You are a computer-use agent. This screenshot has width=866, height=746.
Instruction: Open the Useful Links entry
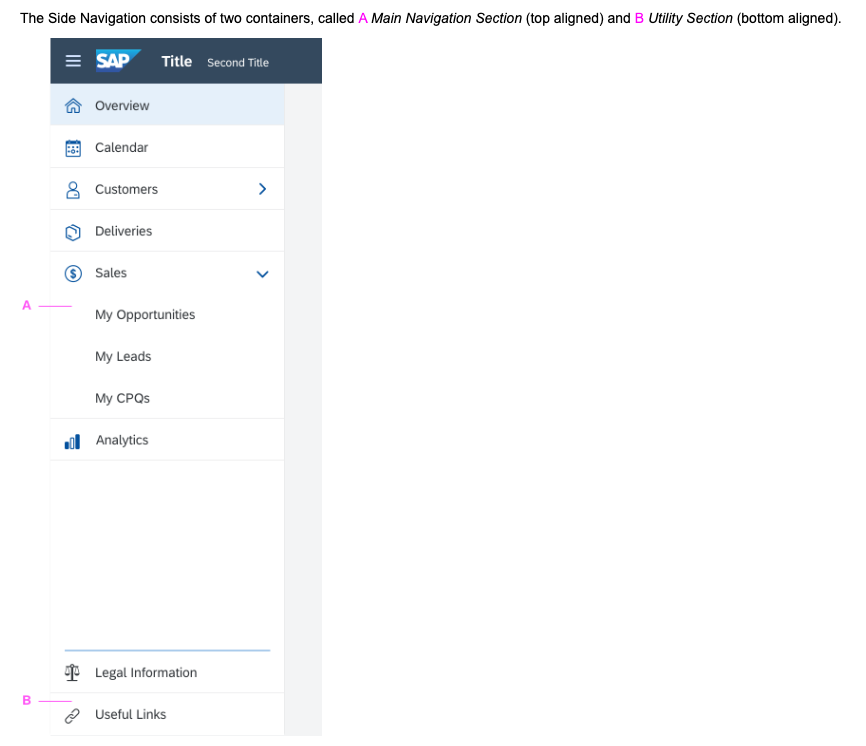tap(132, 714)
